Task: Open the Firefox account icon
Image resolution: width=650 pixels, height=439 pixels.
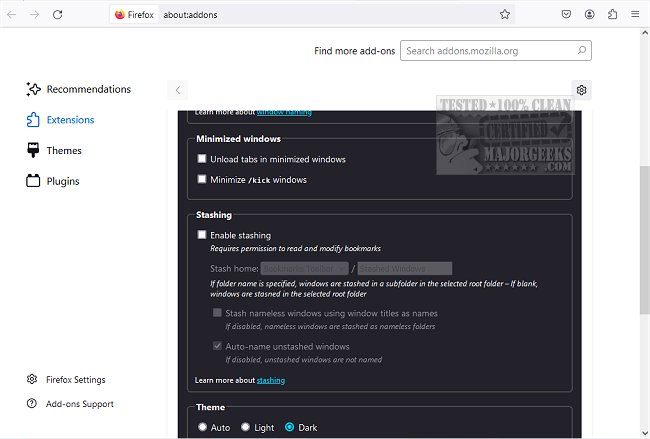Action: (x=590, y=15)
